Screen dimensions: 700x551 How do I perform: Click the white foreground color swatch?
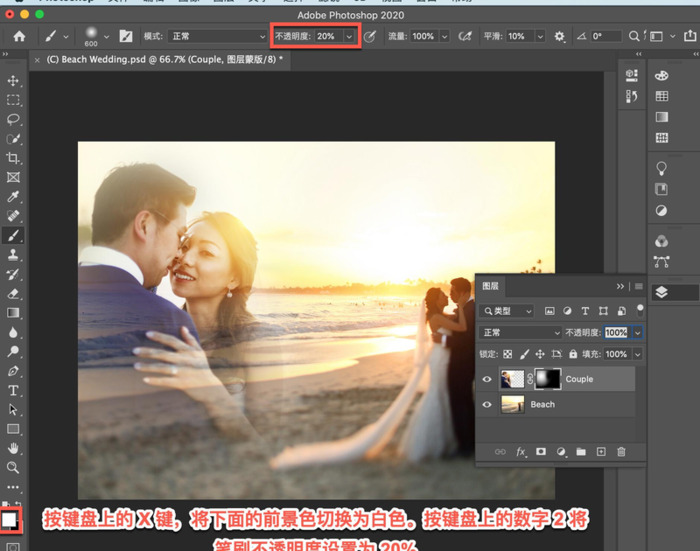coord(11,520)
